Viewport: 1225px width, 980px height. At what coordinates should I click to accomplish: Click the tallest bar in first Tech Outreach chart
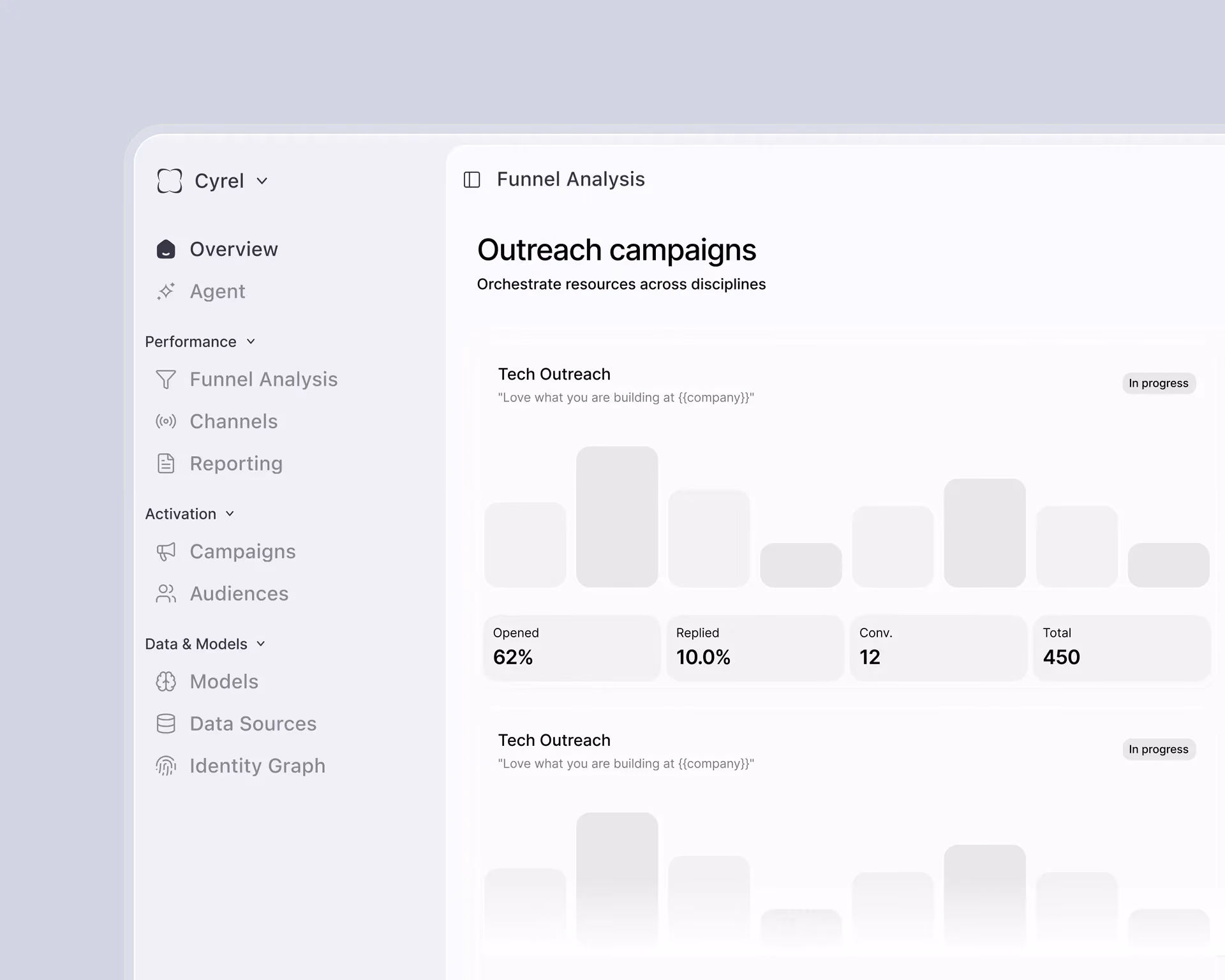coord(617,517)
